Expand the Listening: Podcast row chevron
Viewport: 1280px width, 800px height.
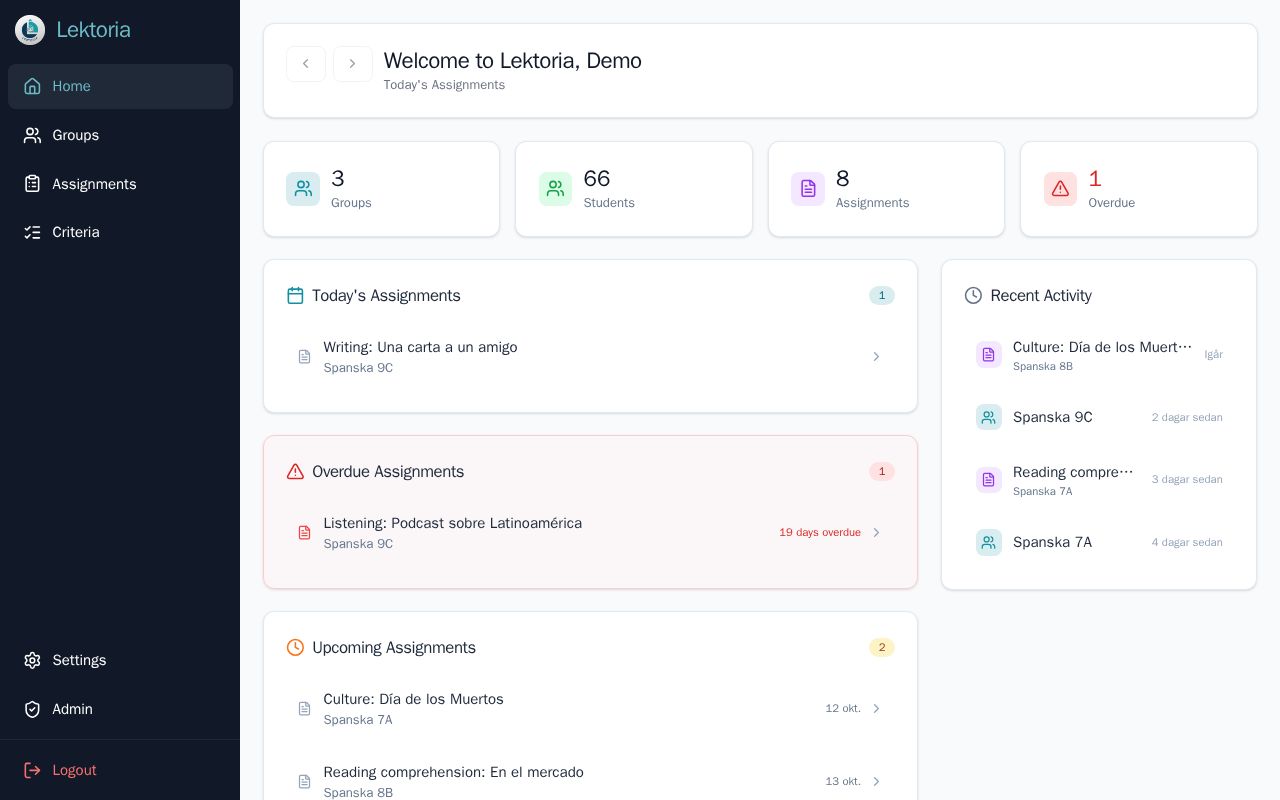[876, 533]
